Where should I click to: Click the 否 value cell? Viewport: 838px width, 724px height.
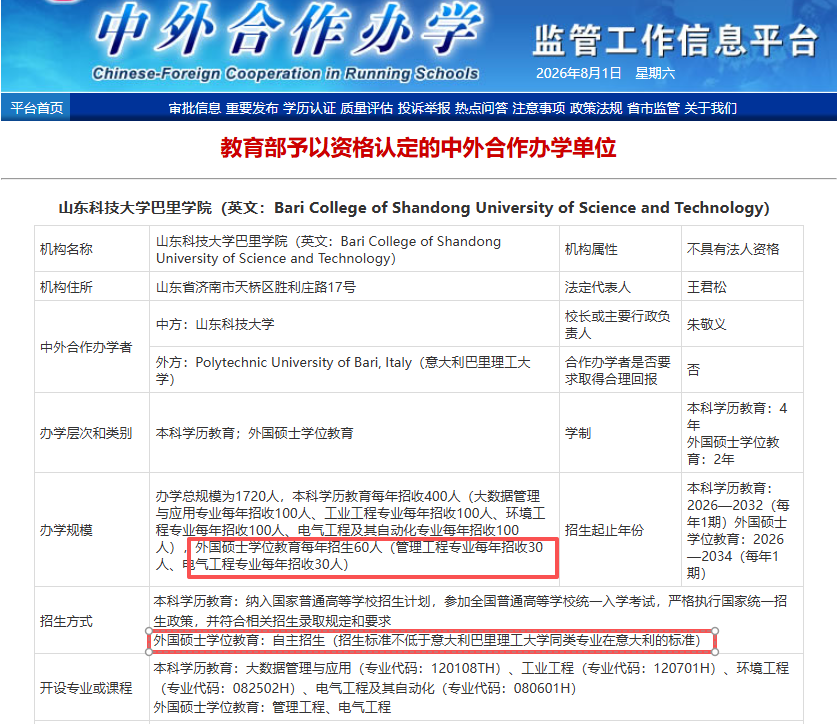[x=742, y=370]
